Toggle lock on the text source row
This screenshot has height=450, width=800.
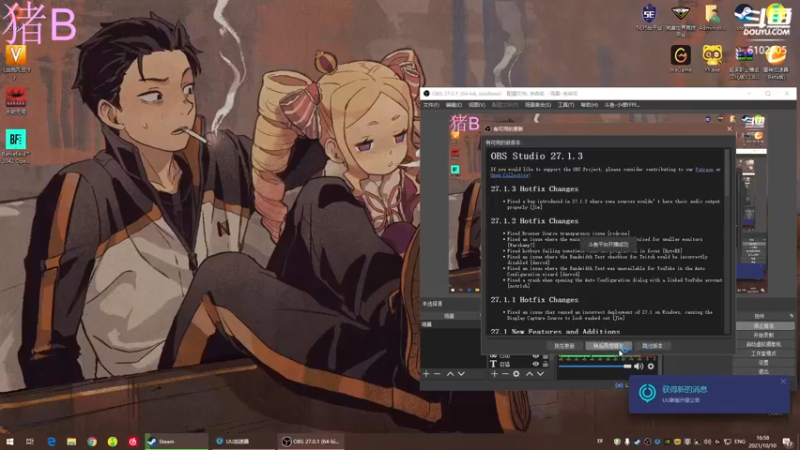click(x=545, y=364)
